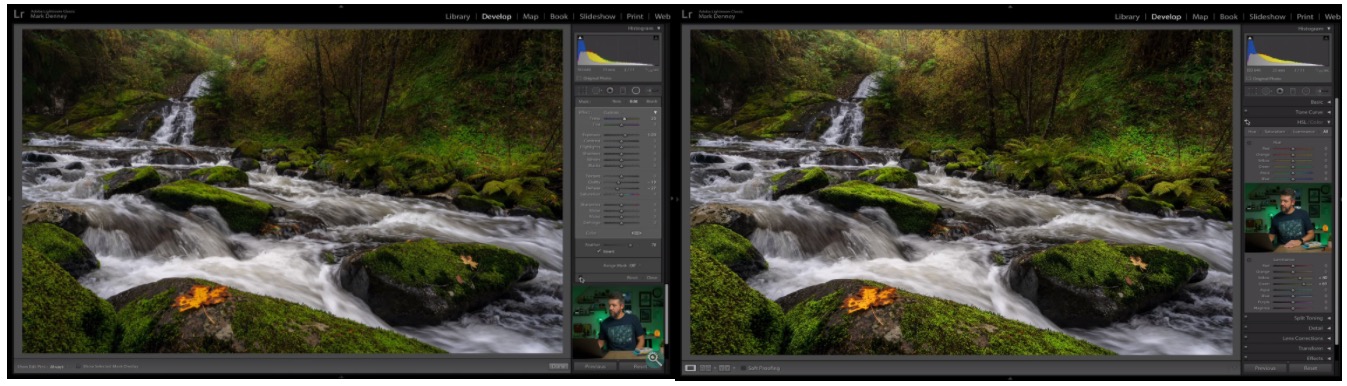Select Hue tab in HSL panel
This screenshot has height=386, width=1347.
tap(1252, 131)
